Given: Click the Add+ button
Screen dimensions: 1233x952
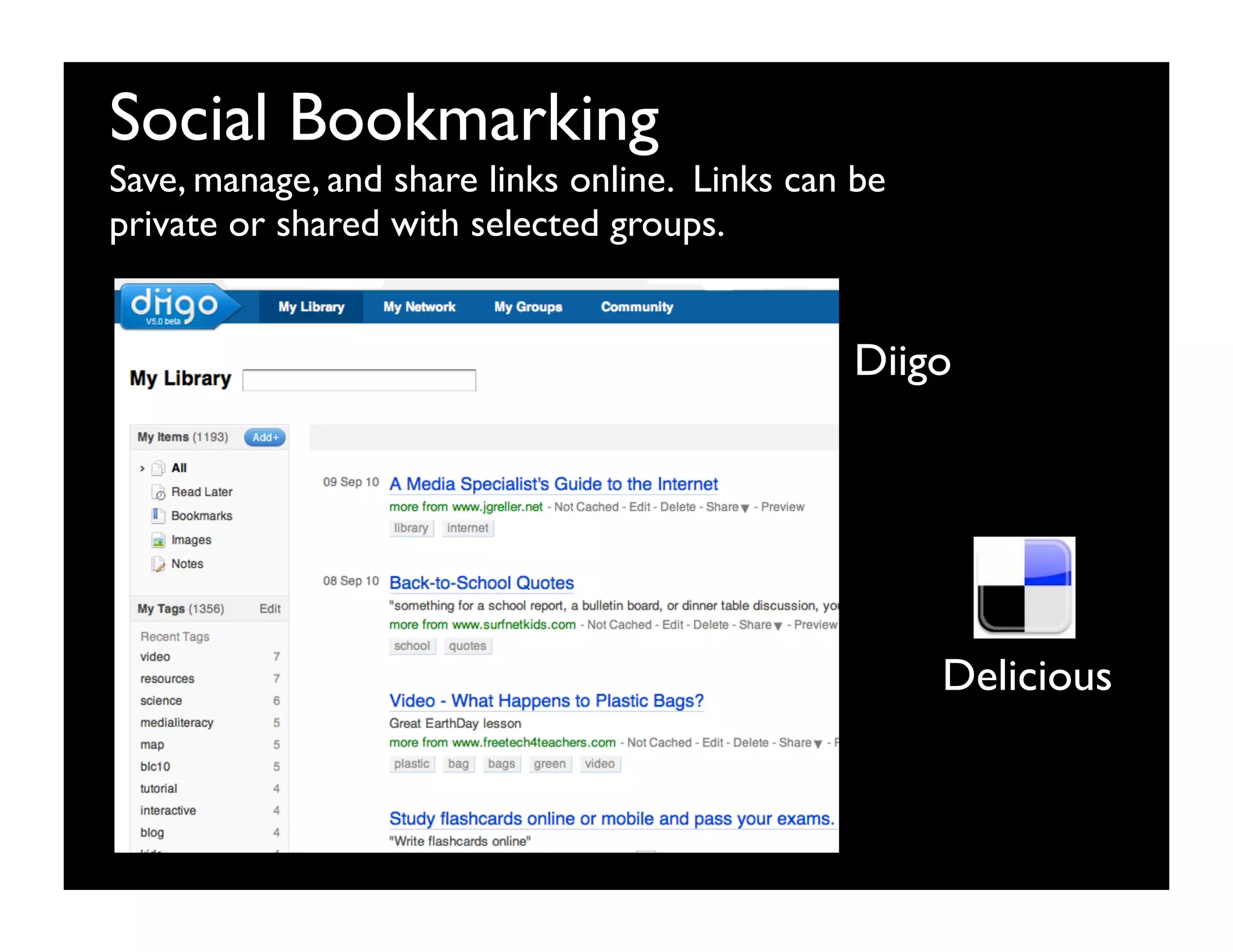Looking at the screenshot, I should [265, 437].
